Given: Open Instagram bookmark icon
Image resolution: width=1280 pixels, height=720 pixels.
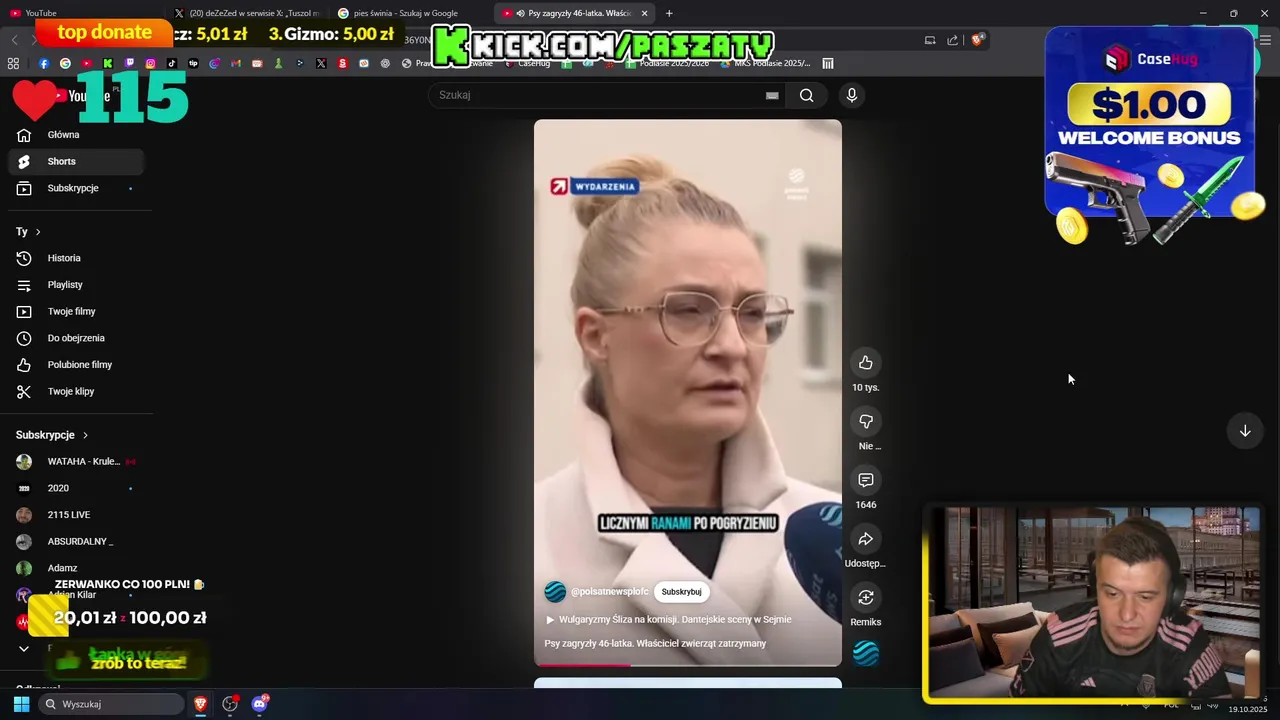Looking at the screenshot, I should (151, 63).
